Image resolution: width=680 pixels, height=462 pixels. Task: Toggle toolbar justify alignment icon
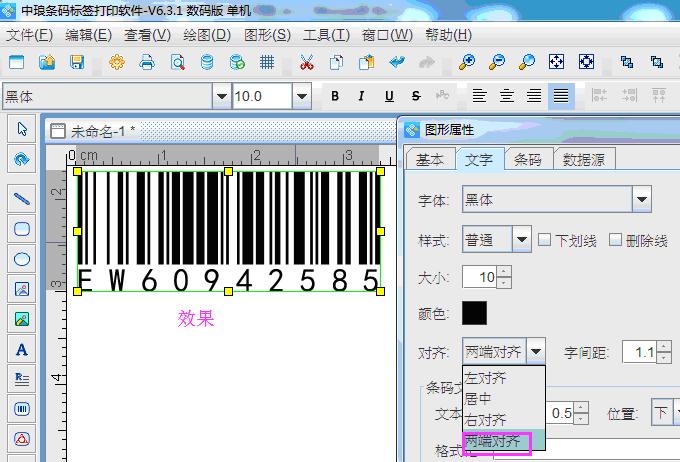point(561,95)
